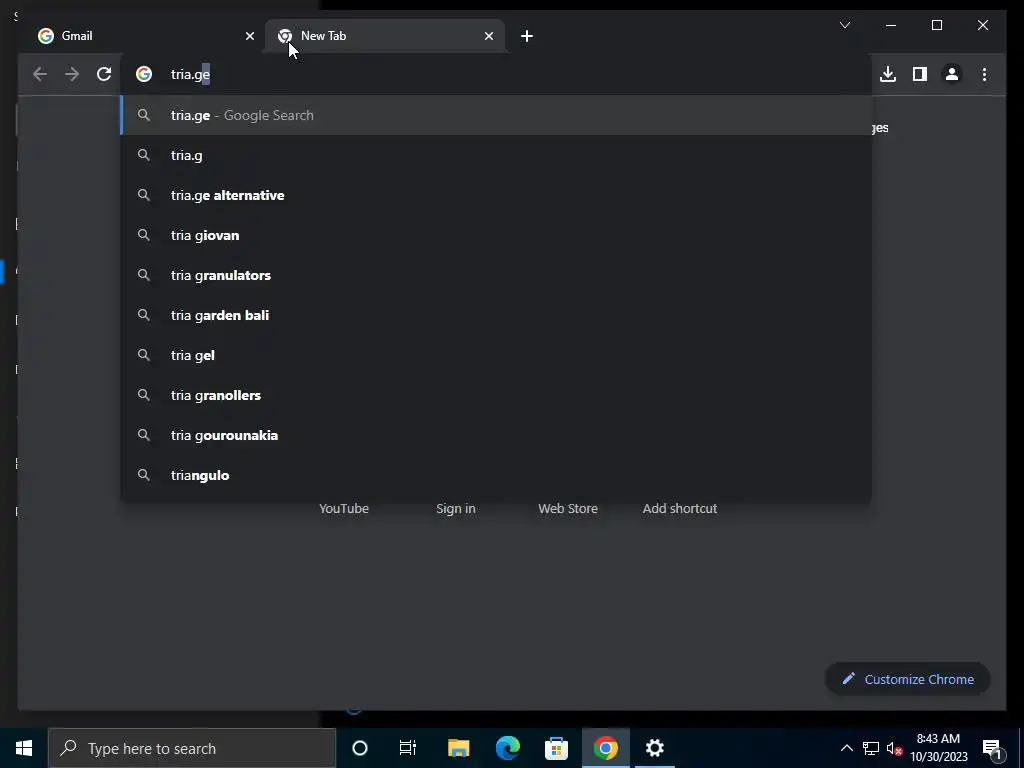Viewport: 1024px width, 768px height.
Task: Open Microsoft Store from the taskbar
Action: tap(556, 748)
